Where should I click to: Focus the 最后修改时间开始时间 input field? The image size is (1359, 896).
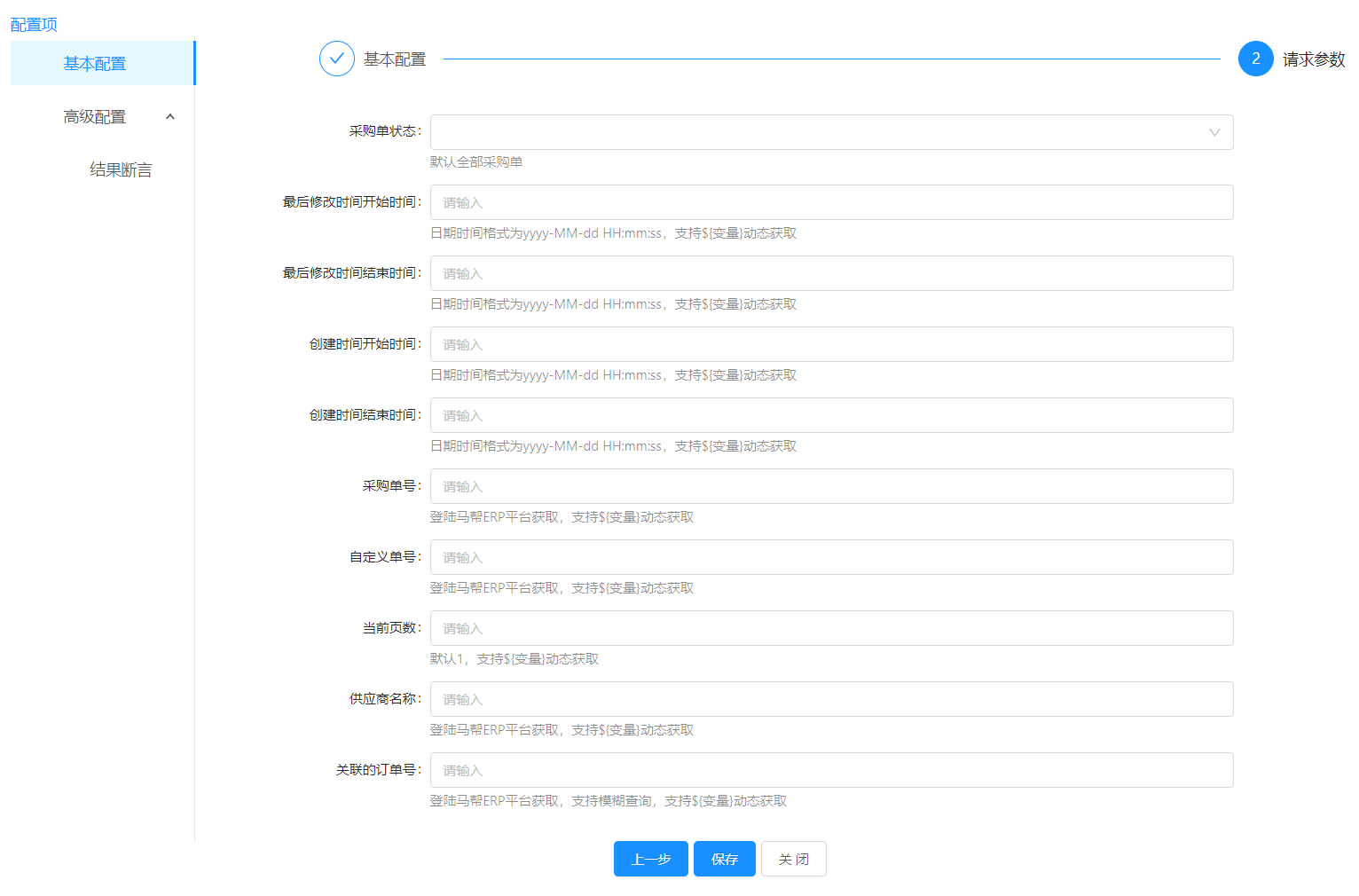click(831, 202)
